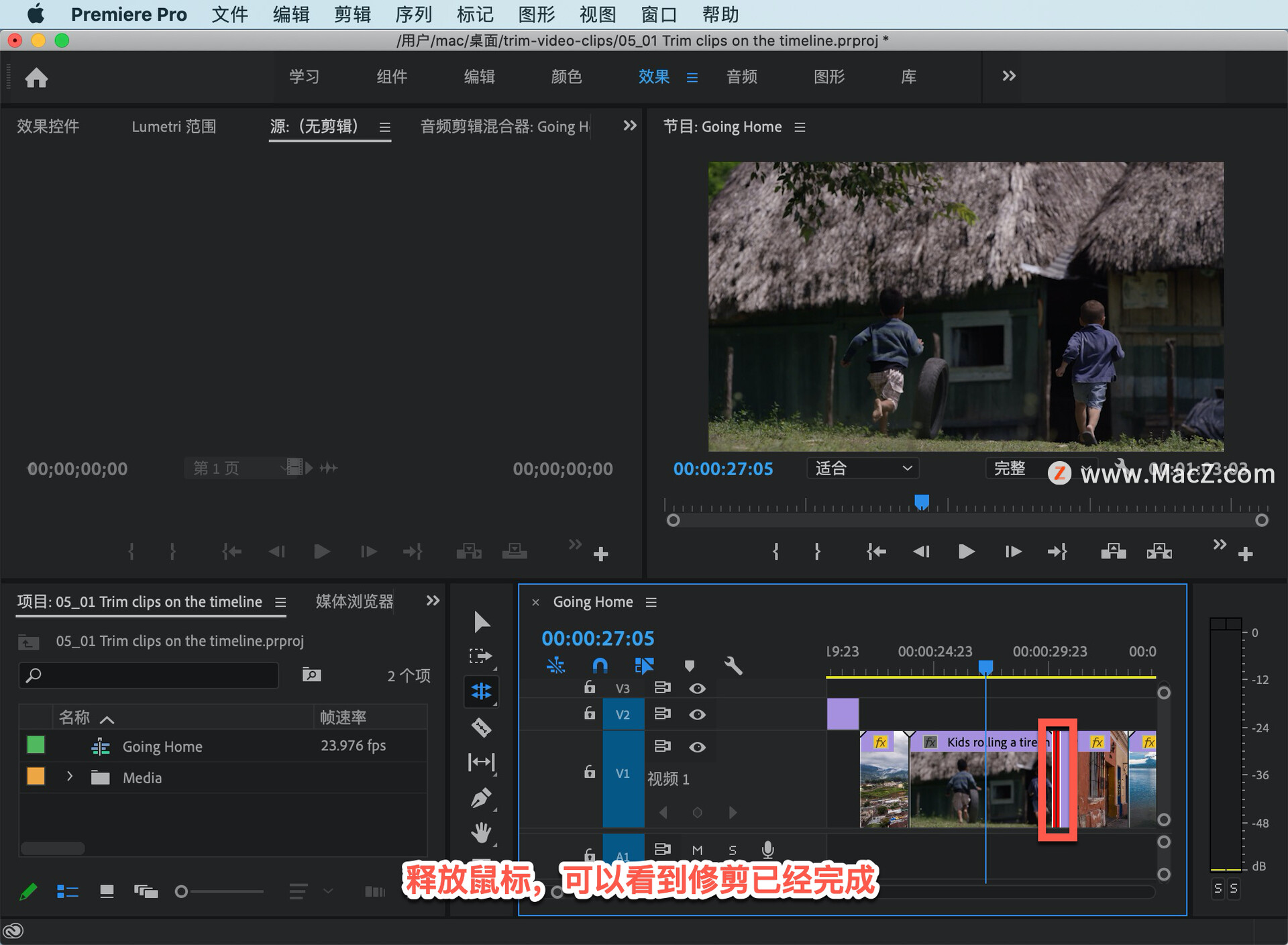
Task: Toggle timeline Snap magnet
Action: tap(600, 666)
